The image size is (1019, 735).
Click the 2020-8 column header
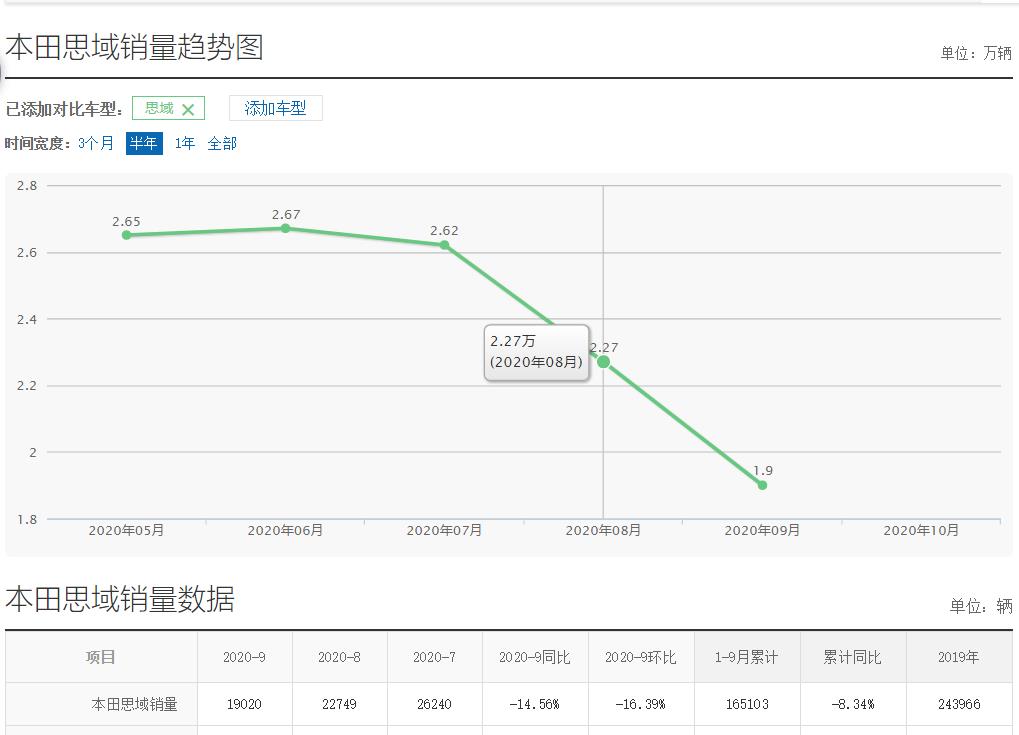(339, 657)
